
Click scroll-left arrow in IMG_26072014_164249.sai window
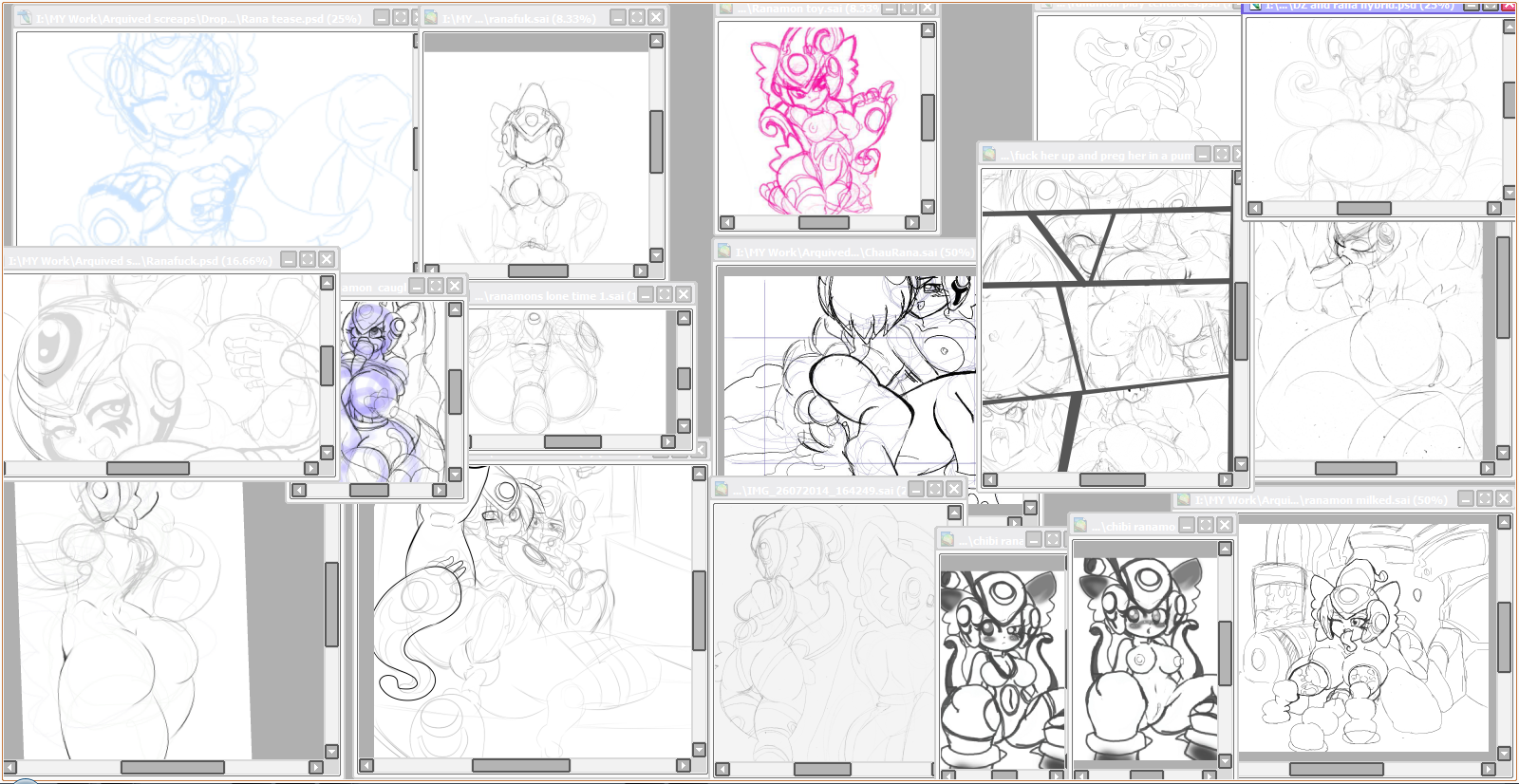tap(722, 769)
